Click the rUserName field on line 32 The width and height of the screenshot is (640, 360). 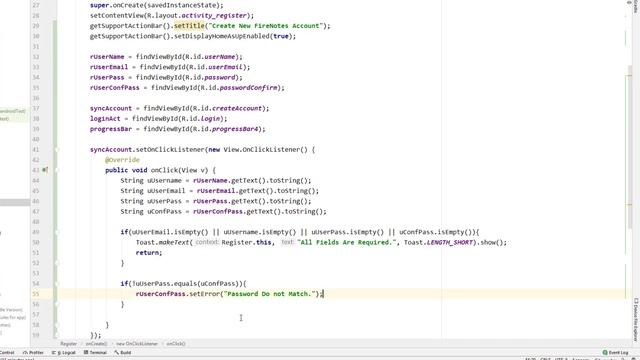[107, 57]
